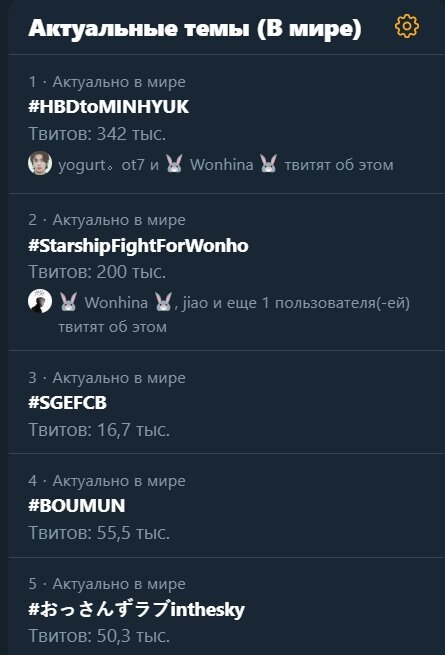Open the #HBDtoMINHYUK hashtag
Screen dimensions: 445x655
[109, 107]
